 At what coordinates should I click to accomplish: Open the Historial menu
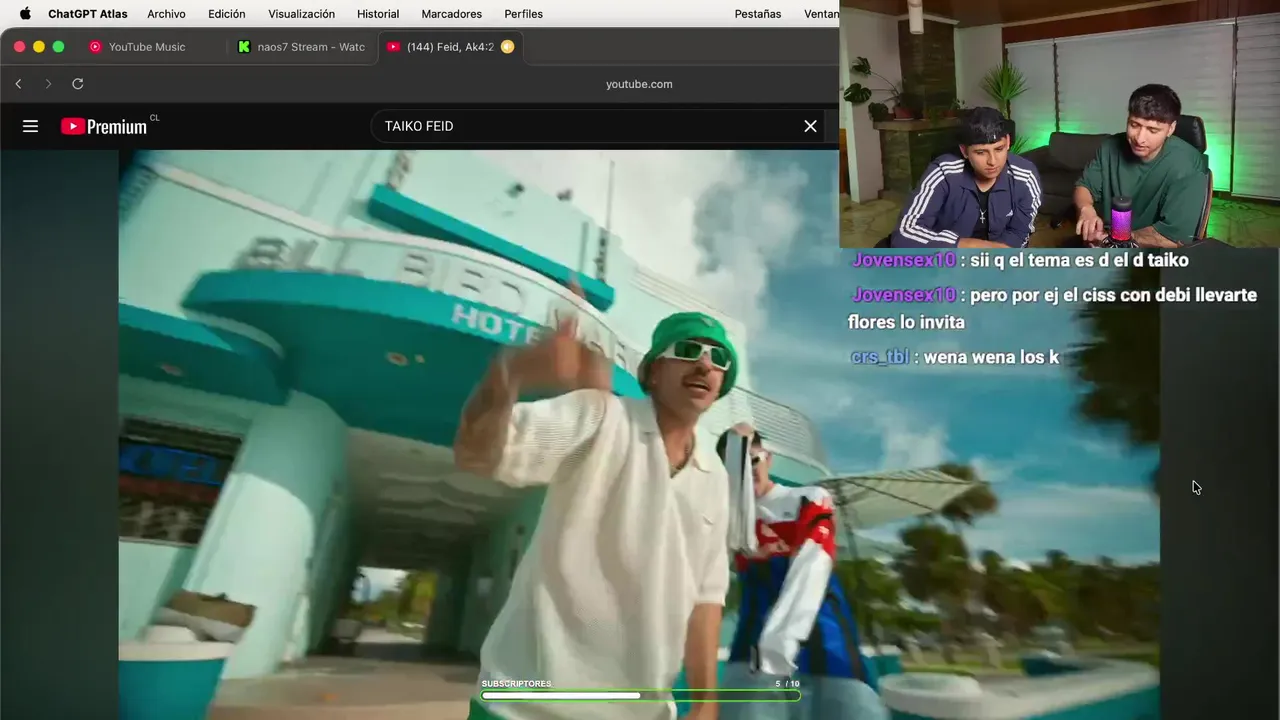coord(378,14)
